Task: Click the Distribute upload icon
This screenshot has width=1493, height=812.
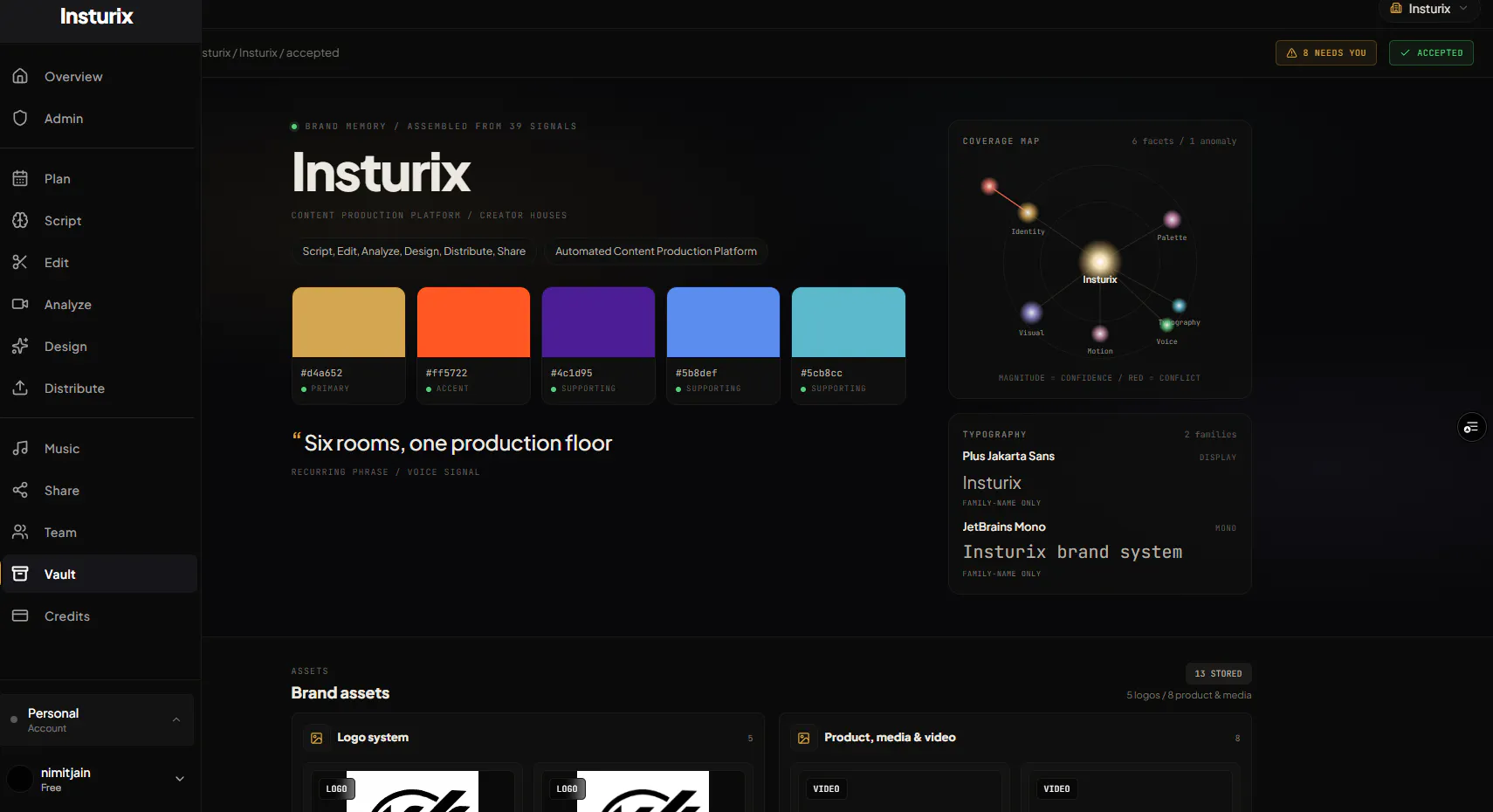Action: [x=20, y=388]
